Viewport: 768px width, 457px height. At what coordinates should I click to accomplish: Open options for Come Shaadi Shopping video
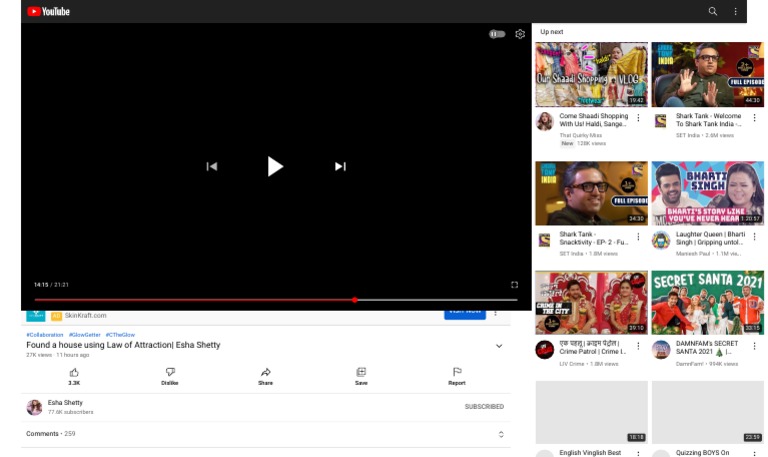(638, 118)
